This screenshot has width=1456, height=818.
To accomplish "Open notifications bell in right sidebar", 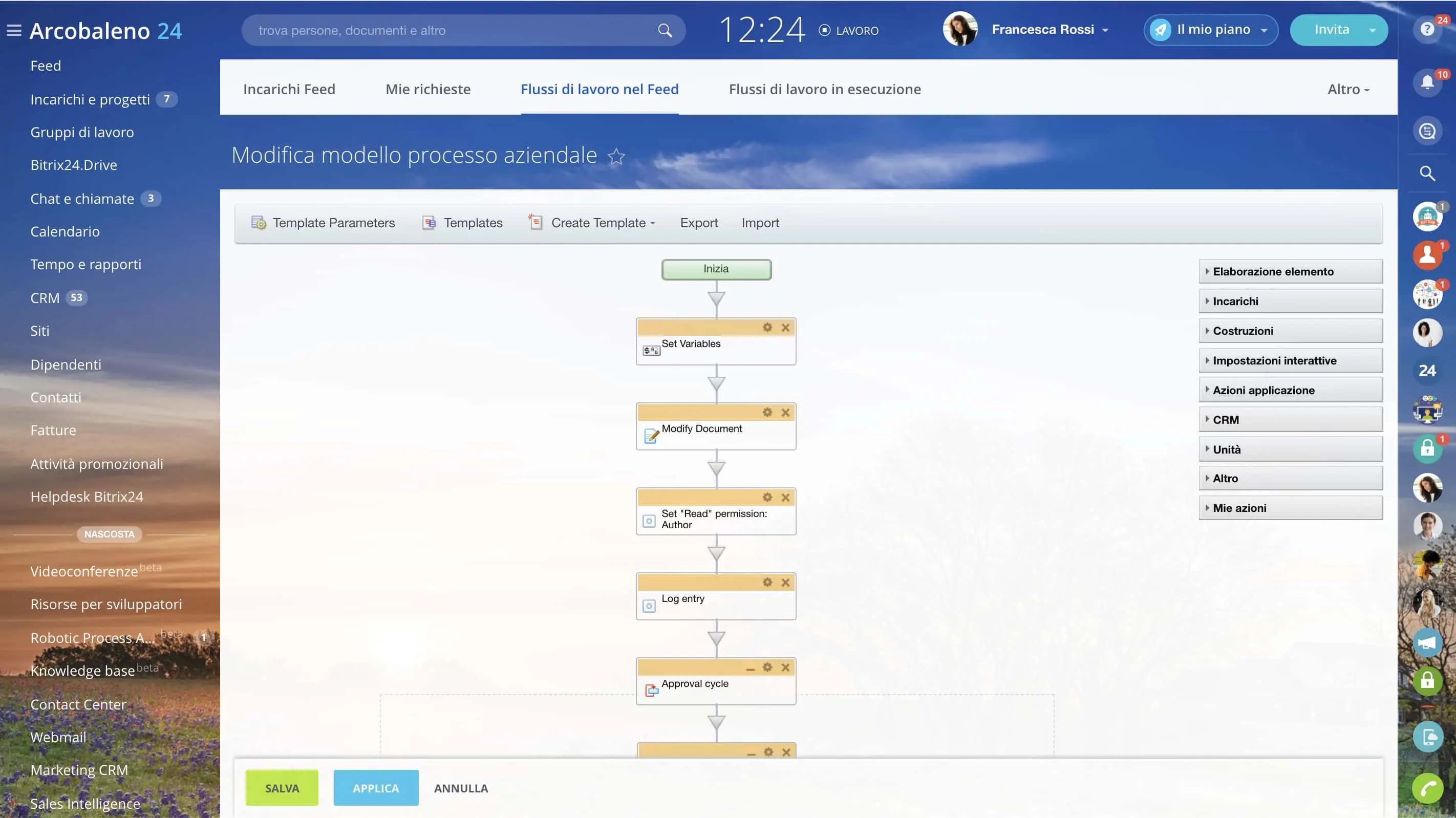I will (x=1427, y=82).
